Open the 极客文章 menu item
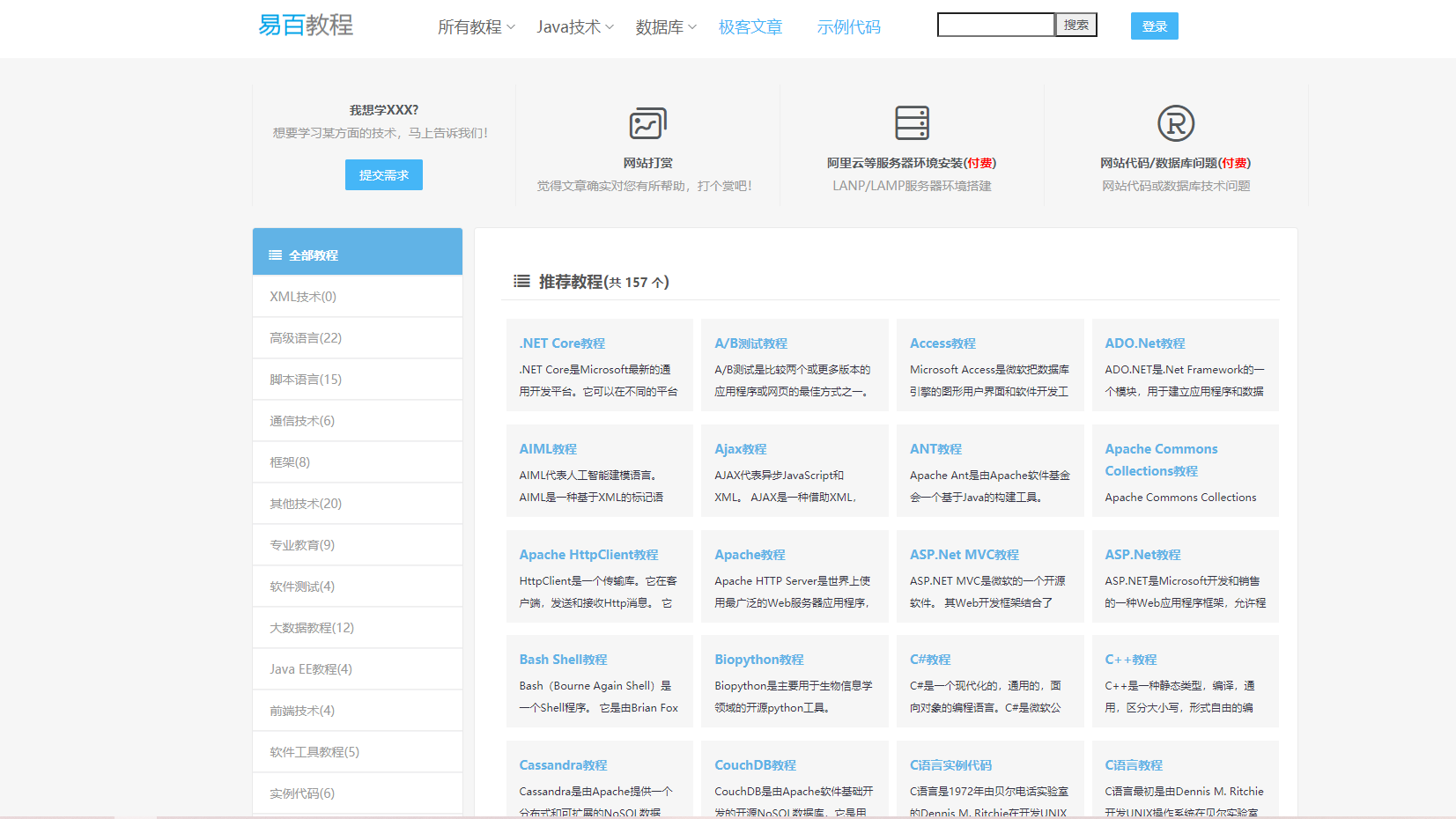 750,27
